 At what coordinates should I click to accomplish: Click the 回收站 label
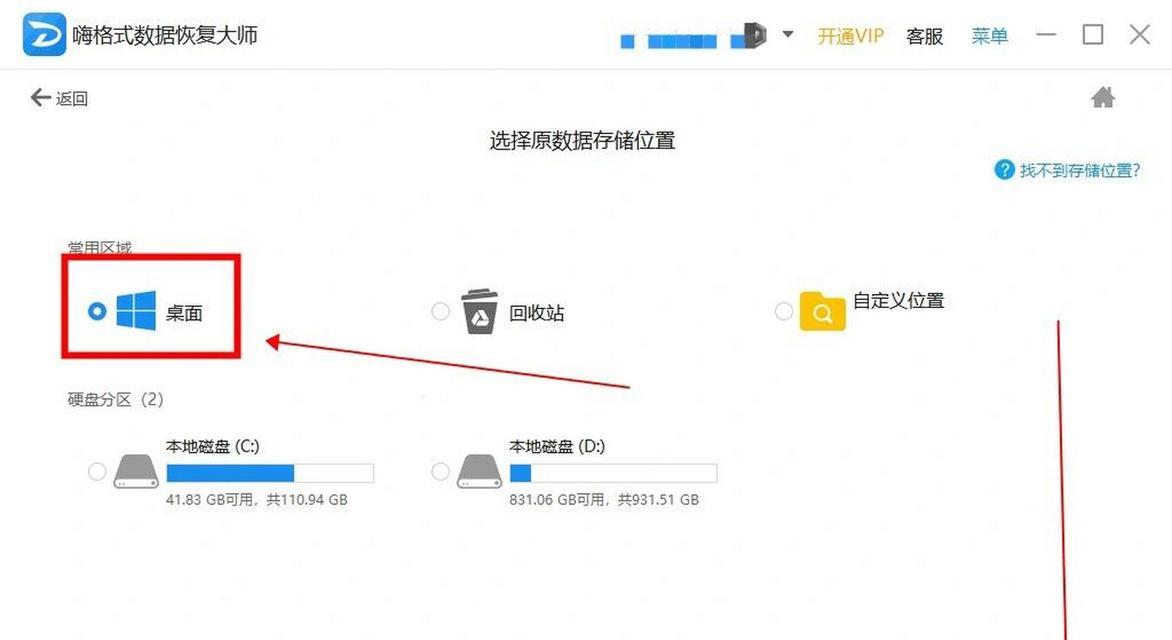click(537, 313)
